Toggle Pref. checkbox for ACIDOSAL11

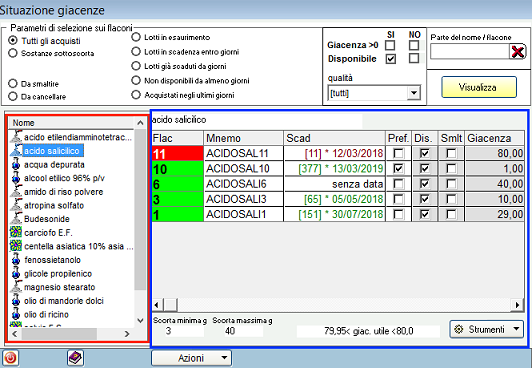click(x=399, y=153)
